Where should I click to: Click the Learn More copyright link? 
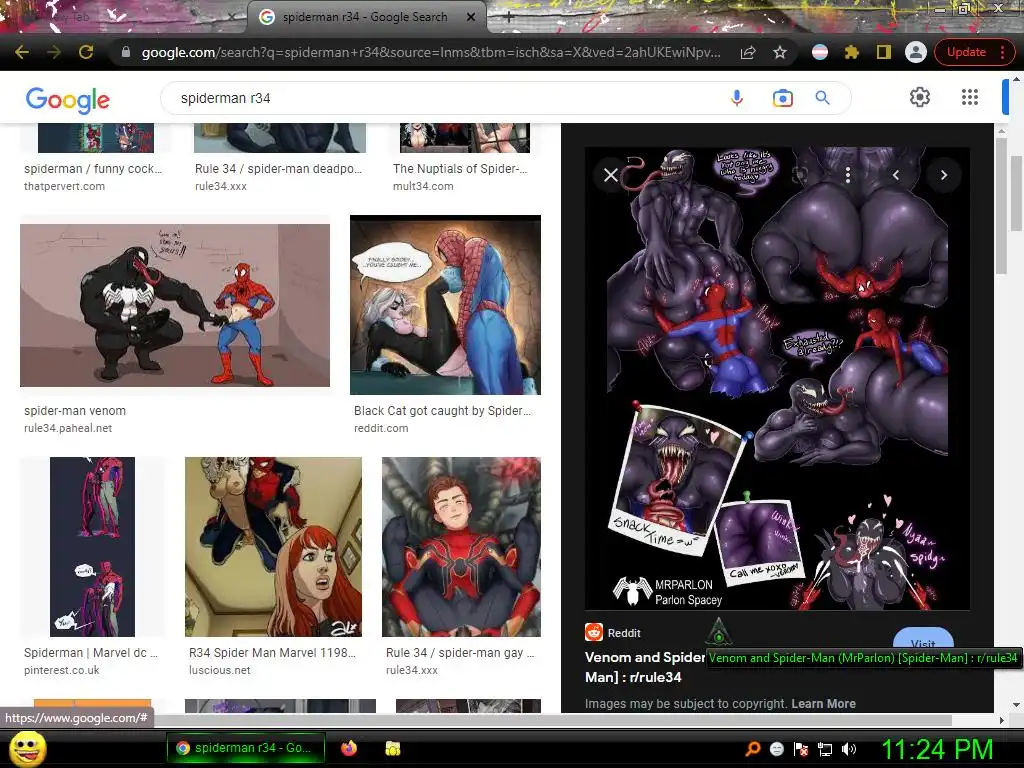click(x=823, y=703)
